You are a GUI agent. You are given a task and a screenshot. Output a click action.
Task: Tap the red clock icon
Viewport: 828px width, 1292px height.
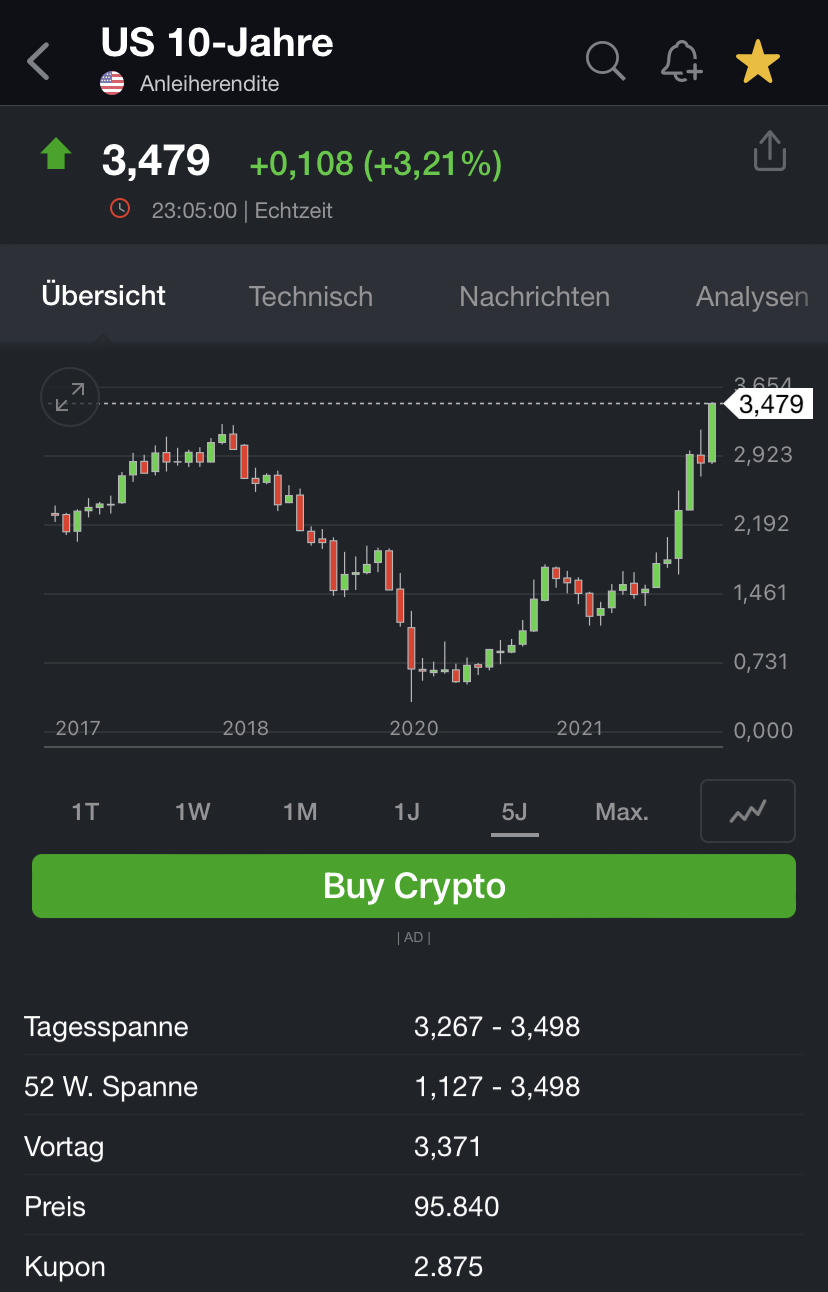120,209
